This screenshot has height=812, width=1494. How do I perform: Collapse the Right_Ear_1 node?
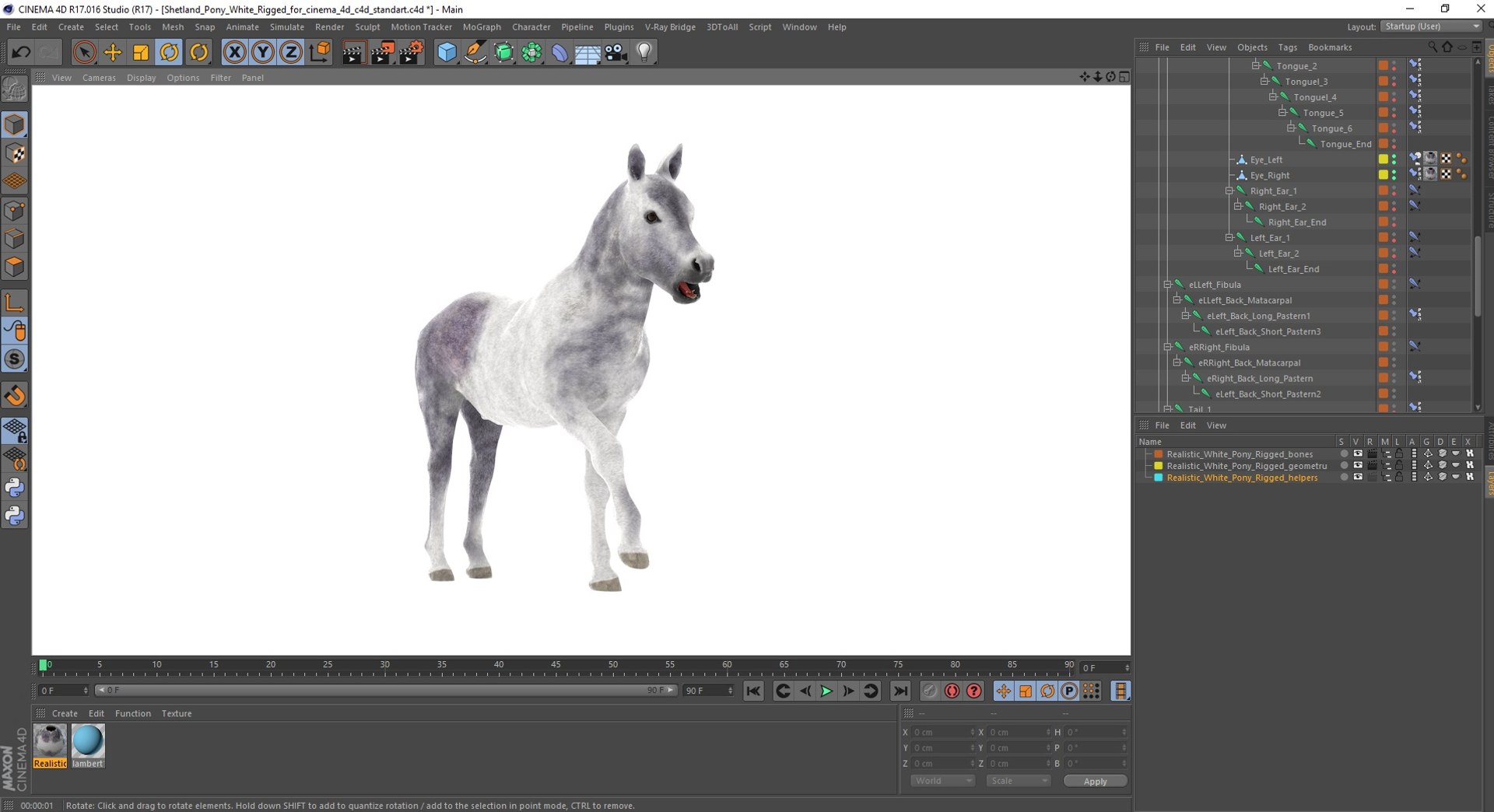pyautogui.click(x=1229, y=191)
